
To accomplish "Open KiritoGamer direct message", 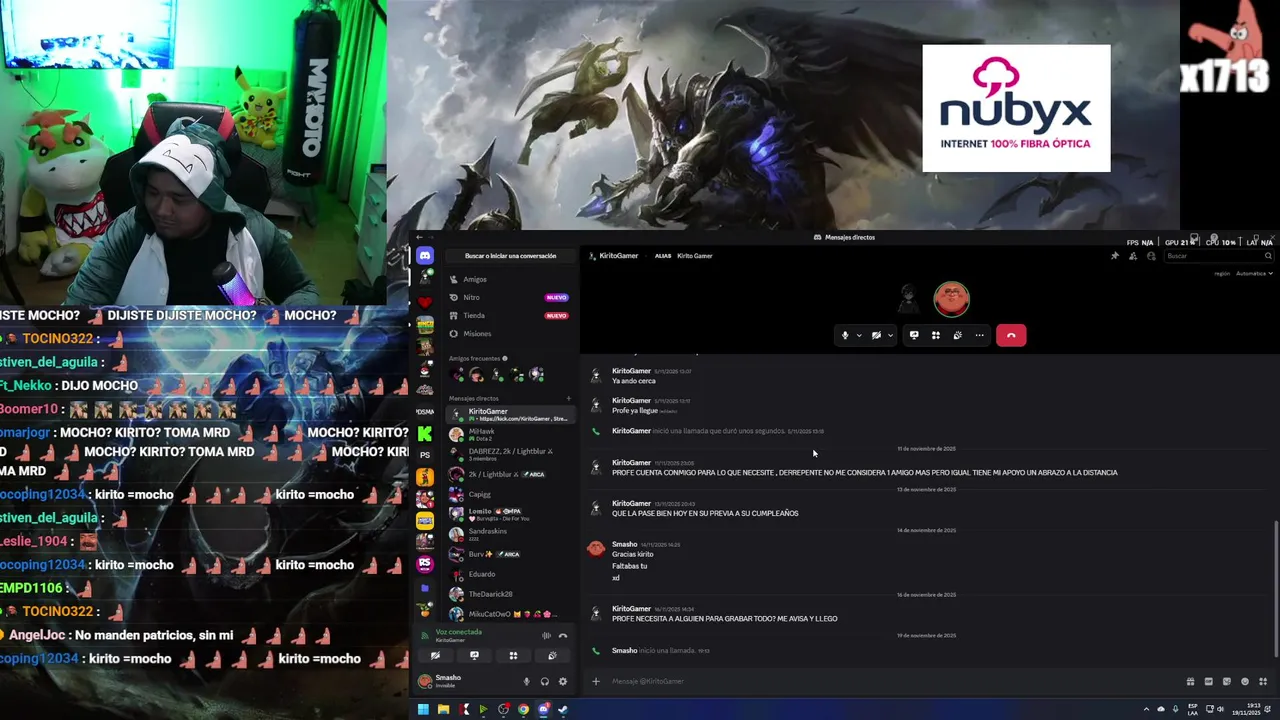I will (510, 414).
